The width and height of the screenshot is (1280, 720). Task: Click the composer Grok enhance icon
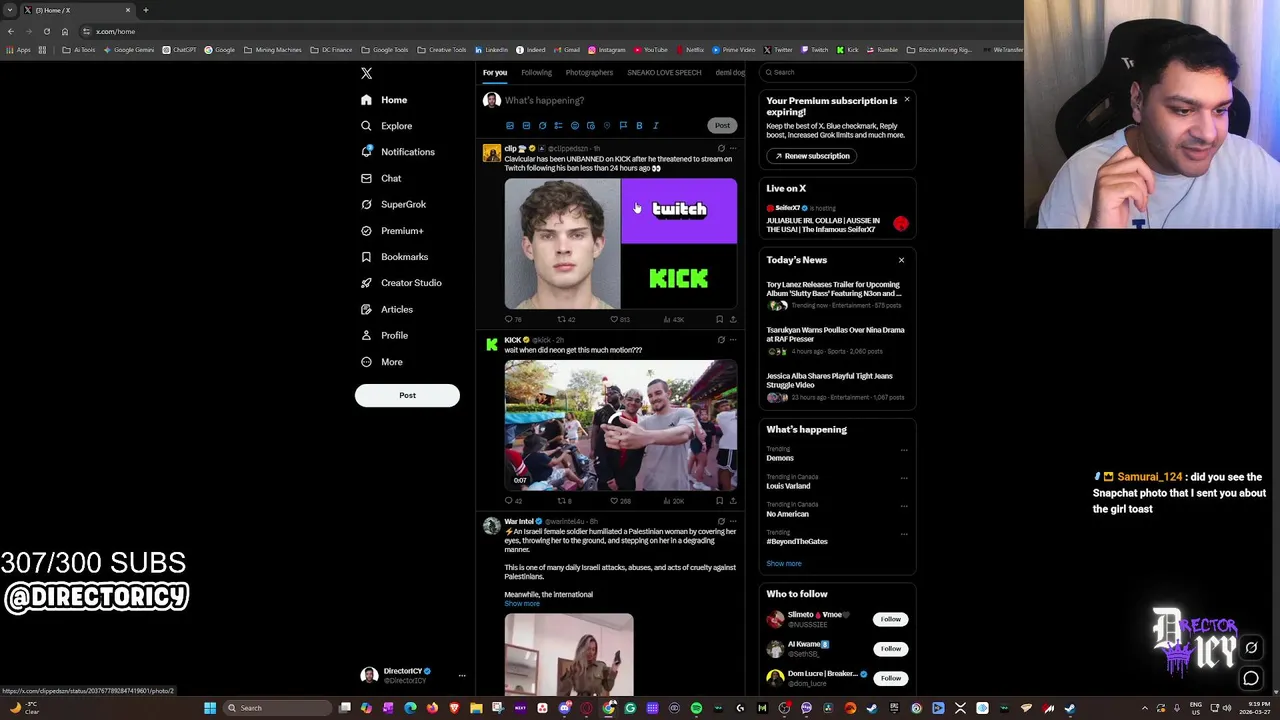pos(542,126)
